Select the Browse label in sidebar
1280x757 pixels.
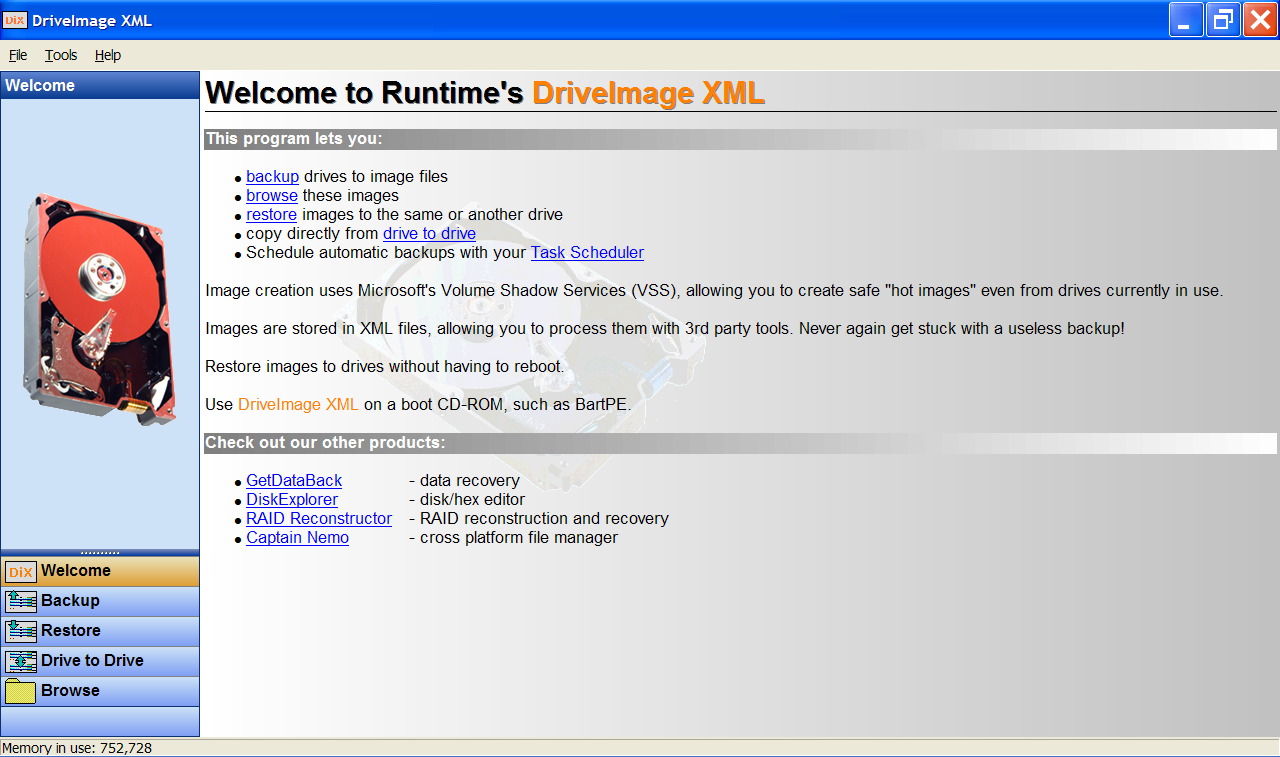point(70,691)
